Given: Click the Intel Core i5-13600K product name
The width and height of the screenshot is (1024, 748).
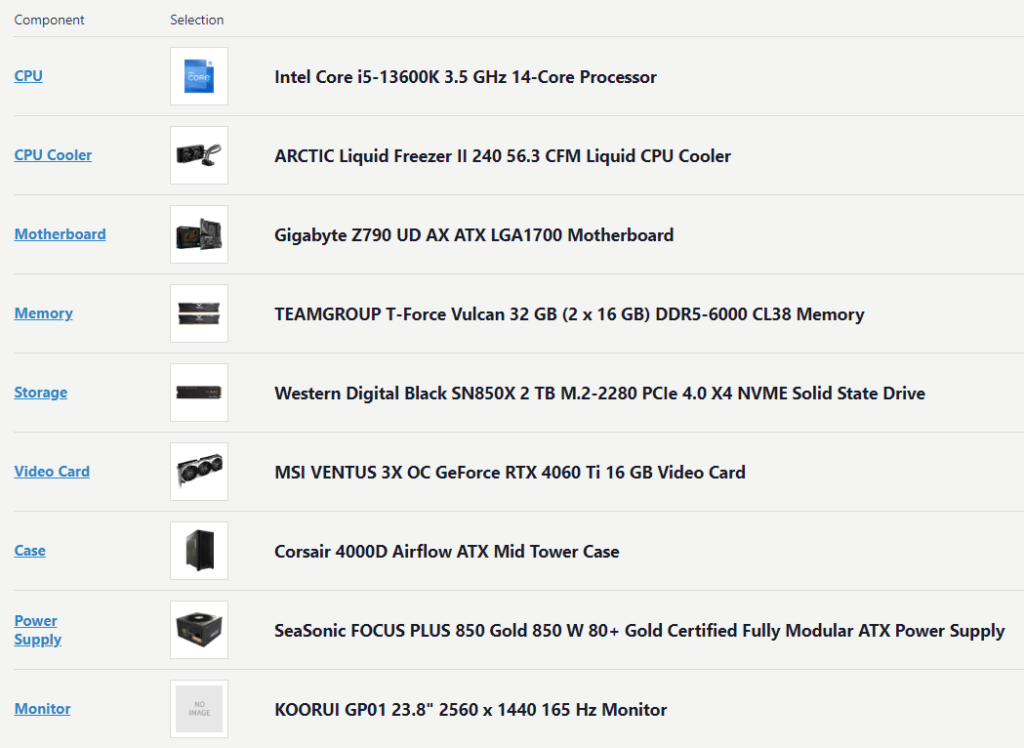Looking at the screenshot, I should click(465, 77).
